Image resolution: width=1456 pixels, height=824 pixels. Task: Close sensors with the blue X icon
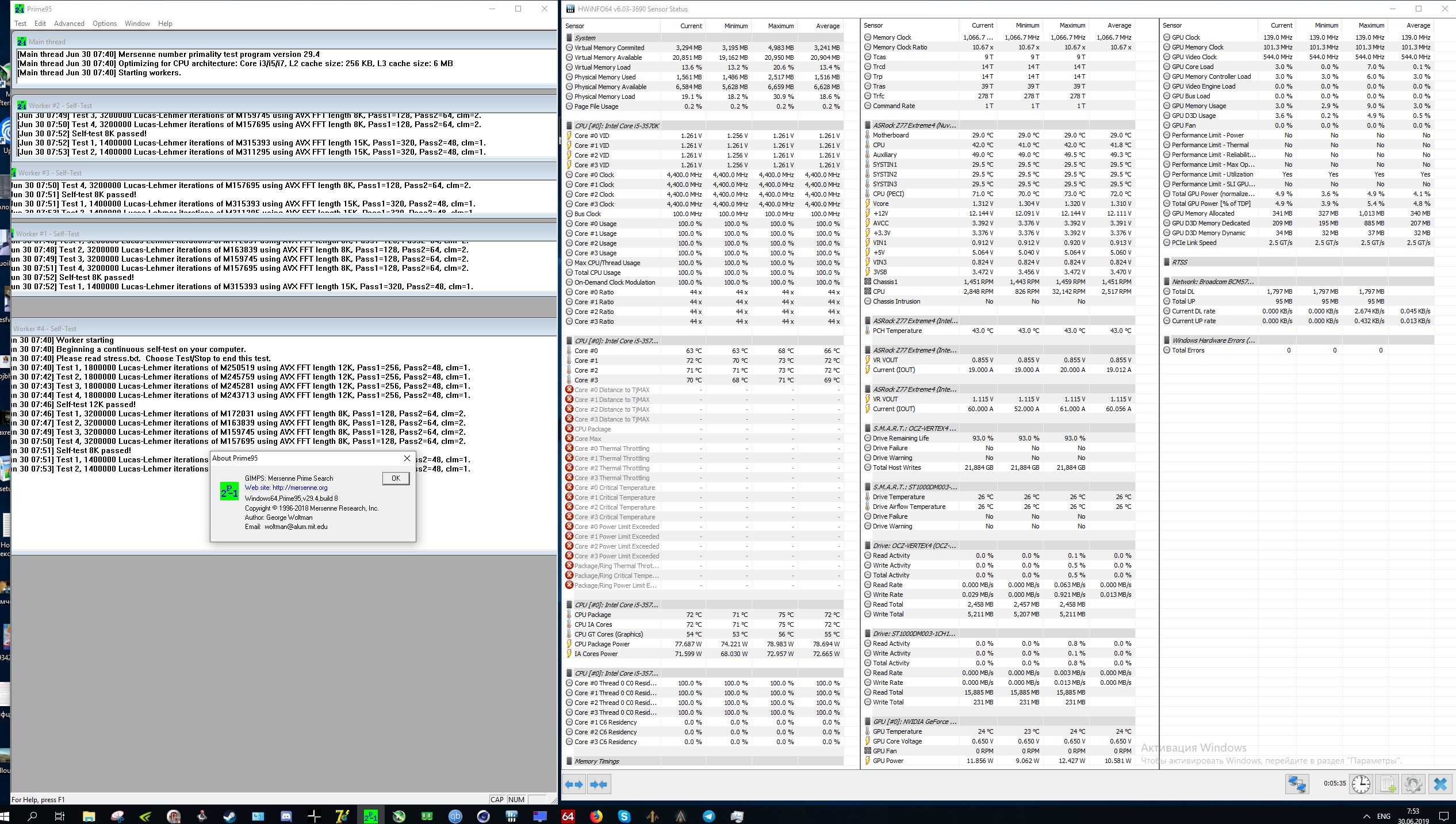point(1440,784)
